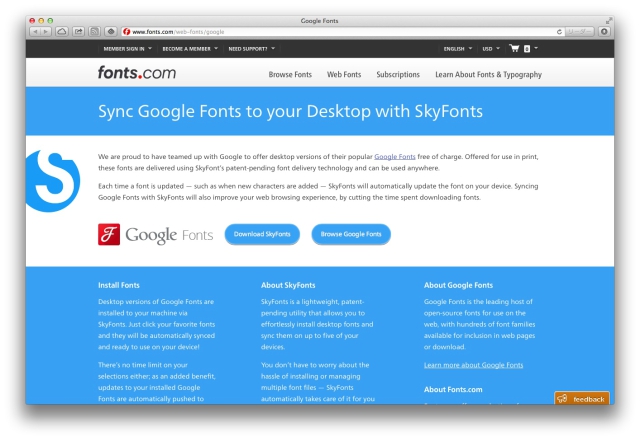The height and width of the screenshot is (440, 640).
Task: Reload the page with the refresh icon
Action: click(x=559, y=32)
